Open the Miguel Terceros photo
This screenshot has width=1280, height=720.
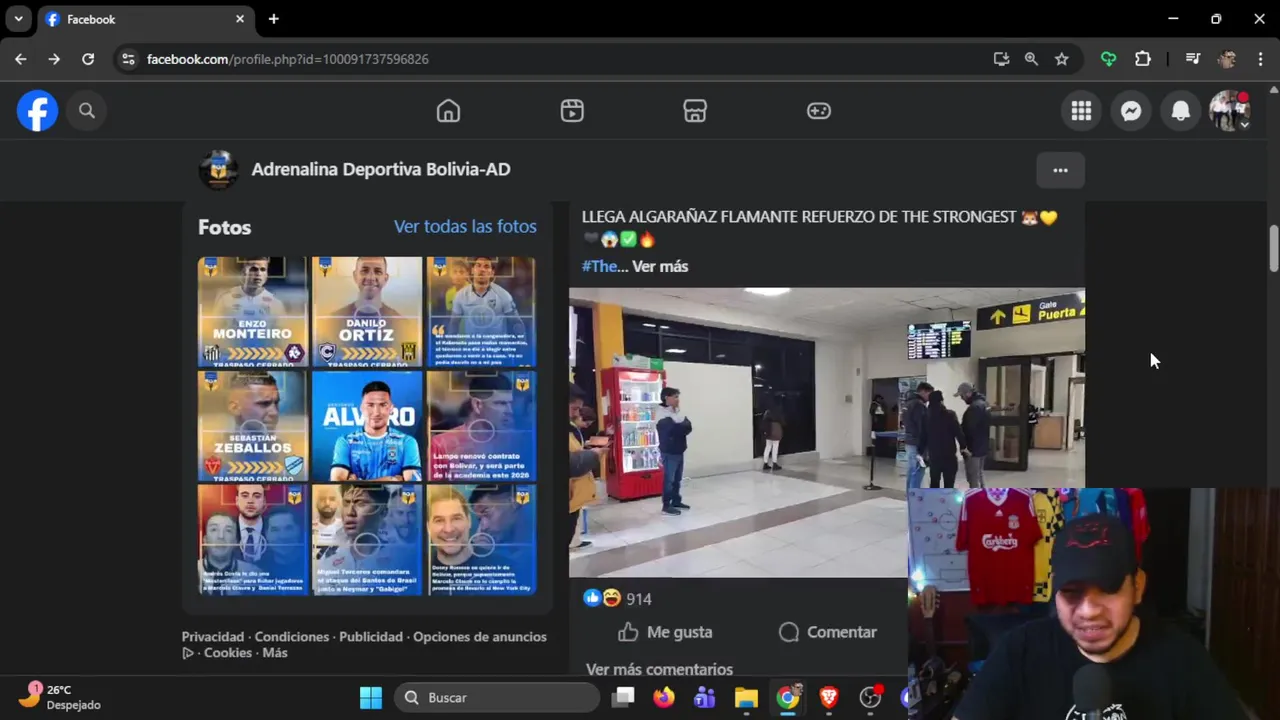[367, 540]
